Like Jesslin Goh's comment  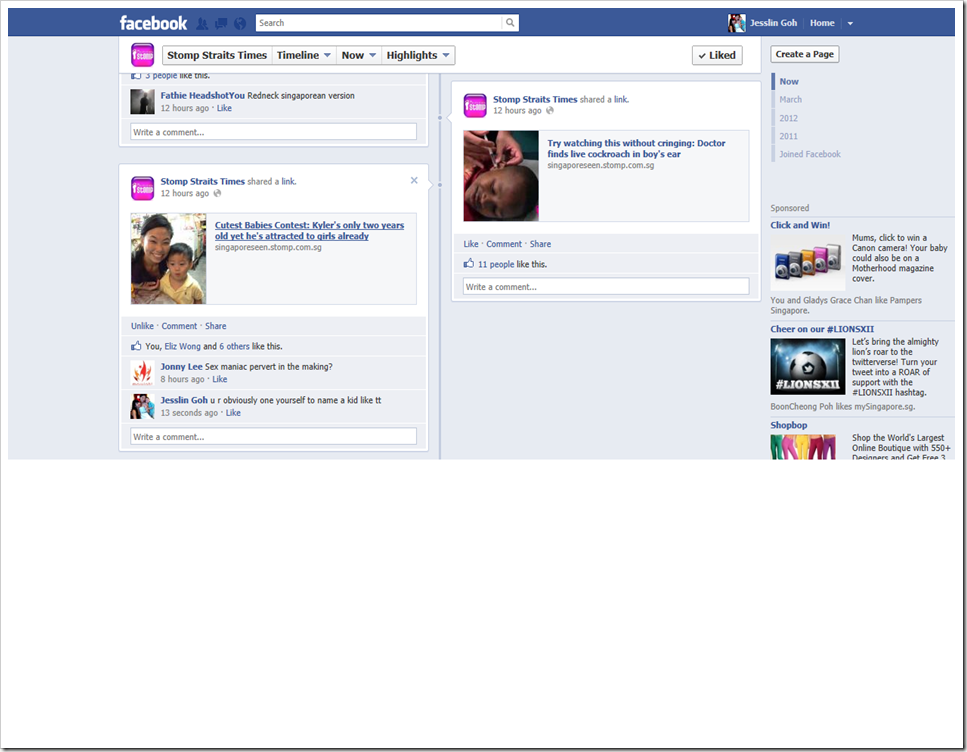pyautogui.click(x=233, y=413)
